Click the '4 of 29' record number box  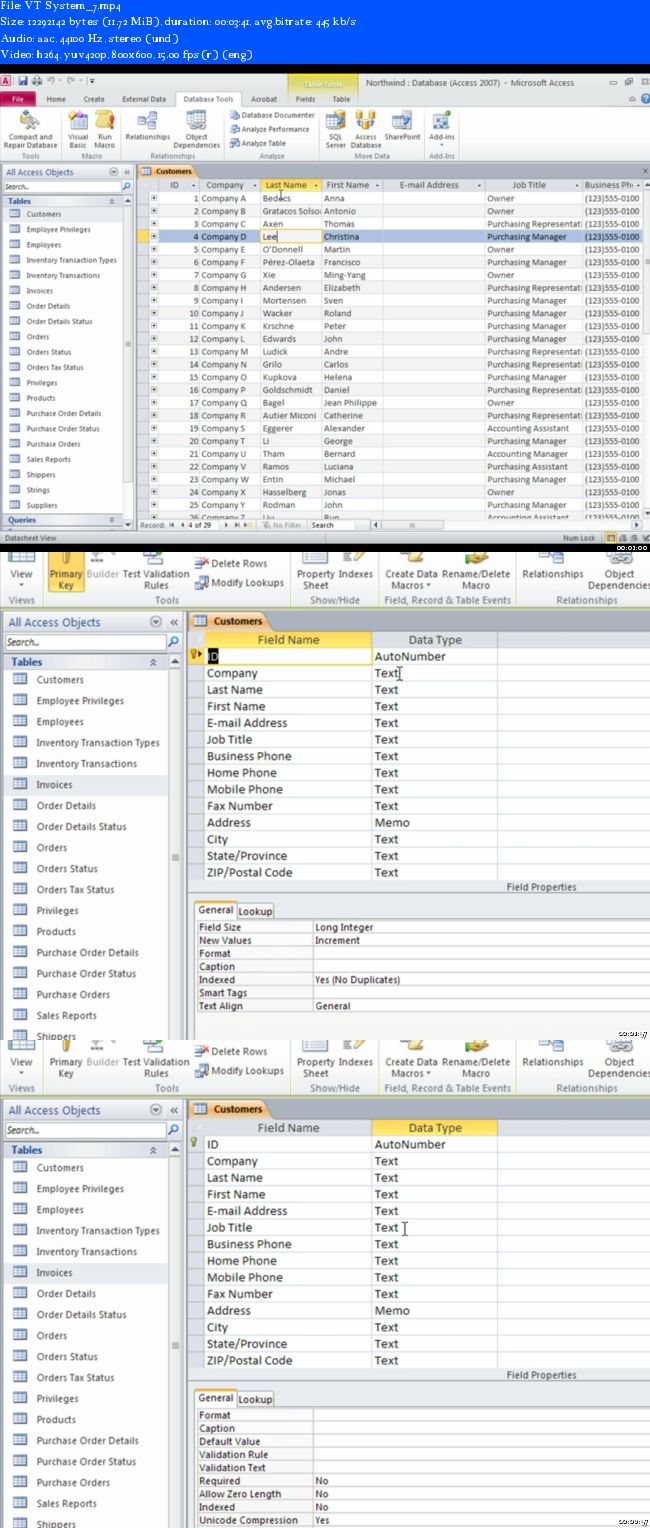200,525
